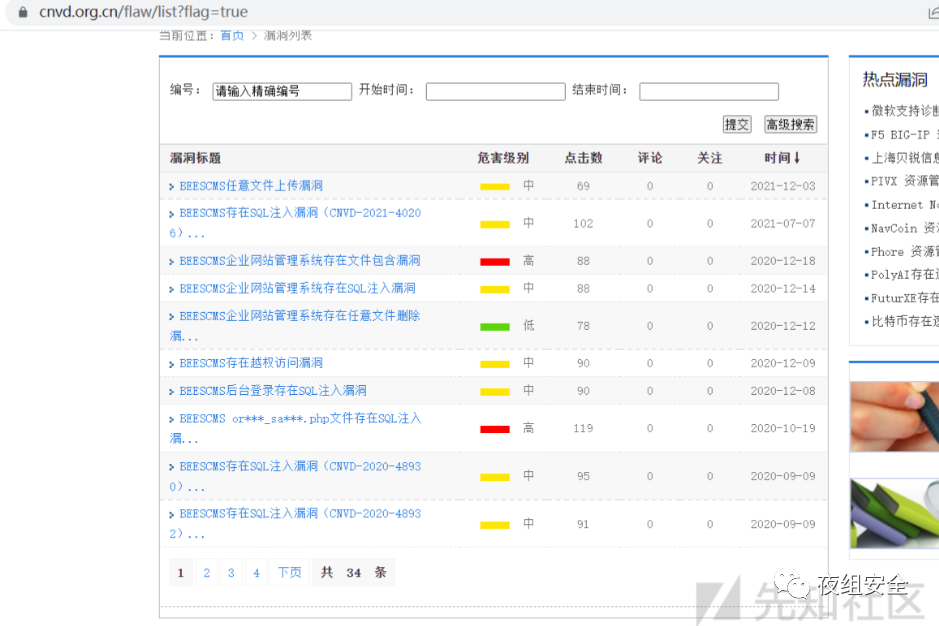Click sidebar image of green and purple folders
939x626 pixels.
click(895, 513)
